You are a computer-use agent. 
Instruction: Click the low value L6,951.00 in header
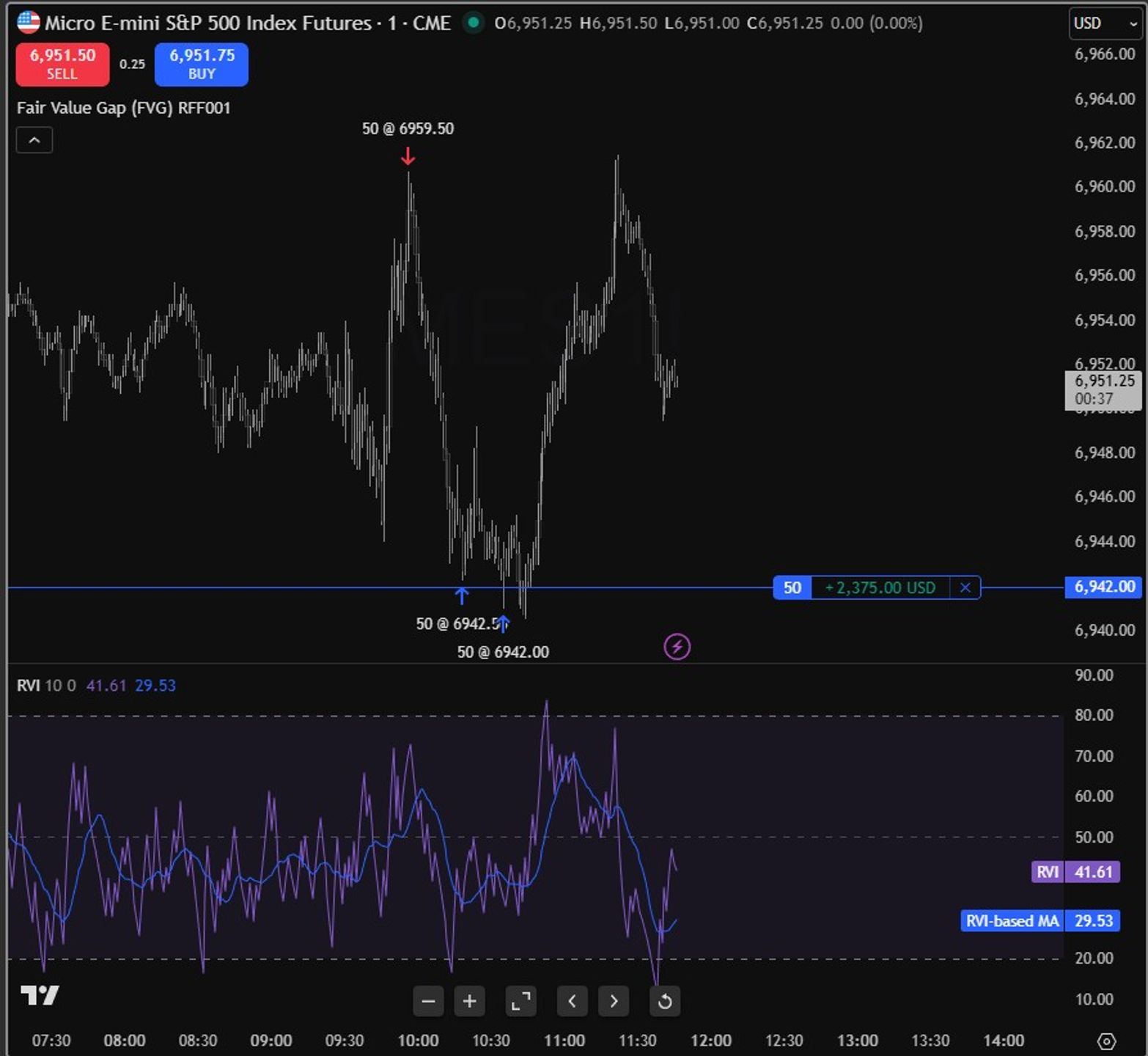(x=702, y=23)
